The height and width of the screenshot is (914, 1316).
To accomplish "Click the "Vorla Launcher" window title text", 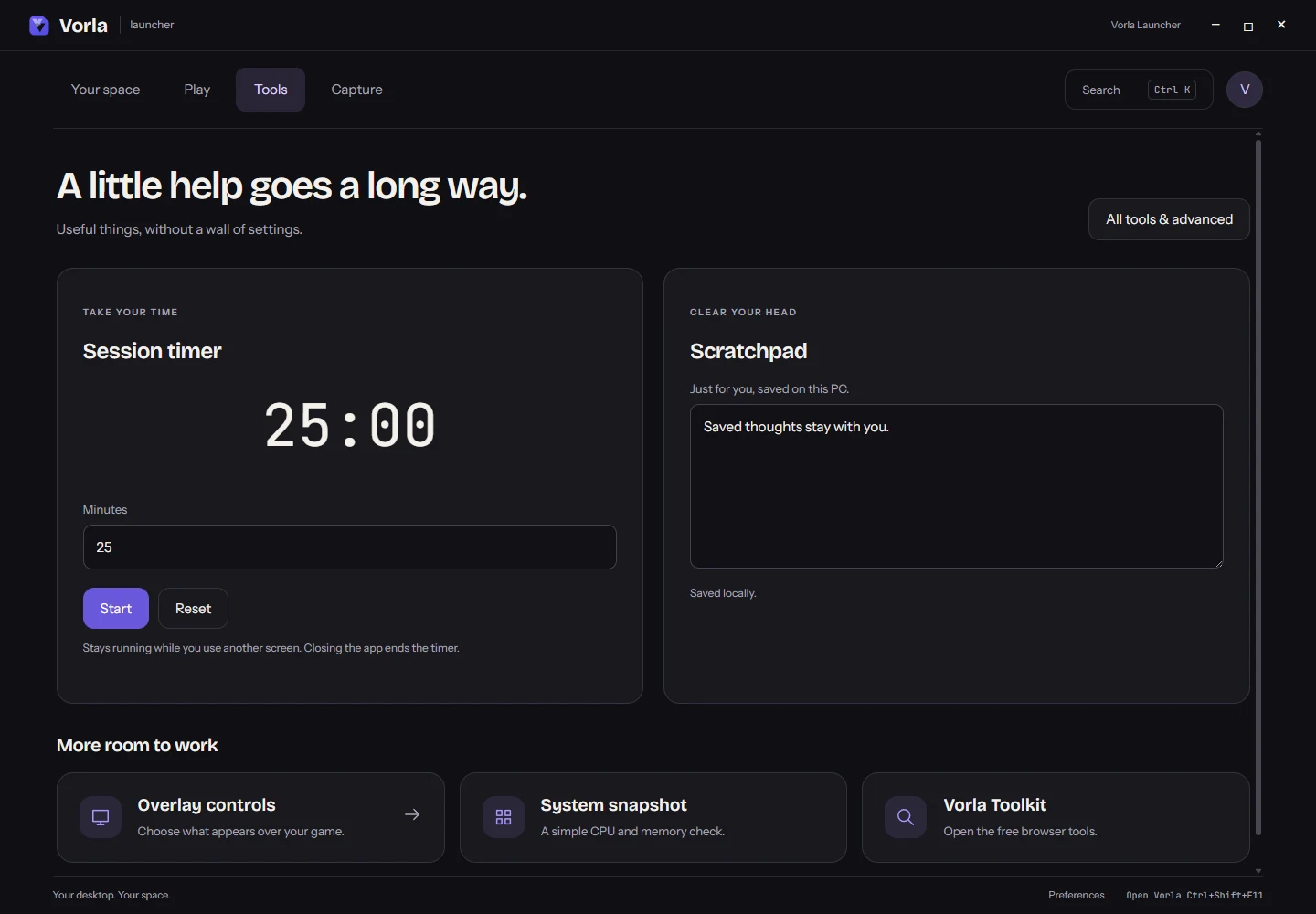I will [x=1146, y=25].
